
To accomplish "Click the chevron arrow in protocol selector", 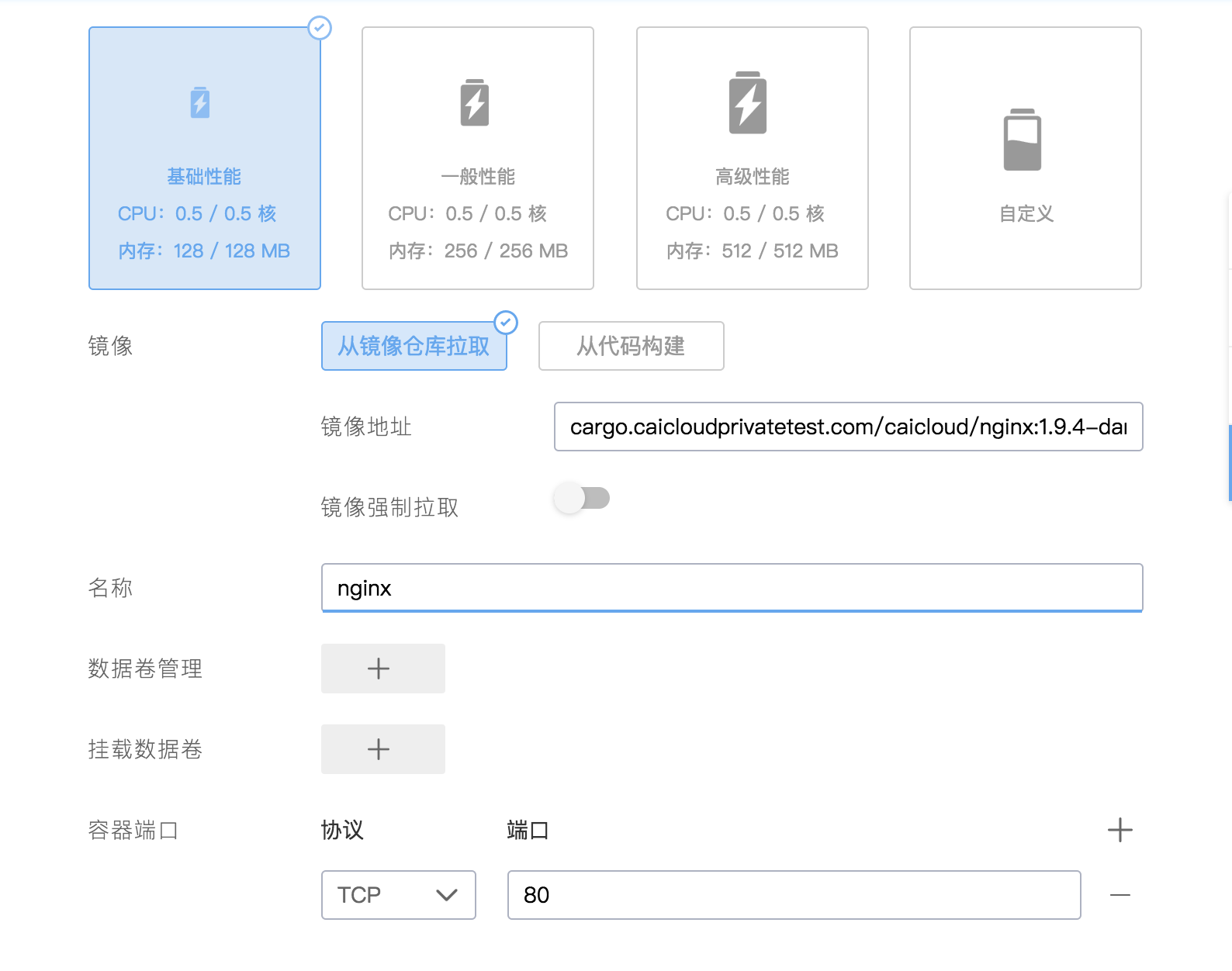I will 447,895.
